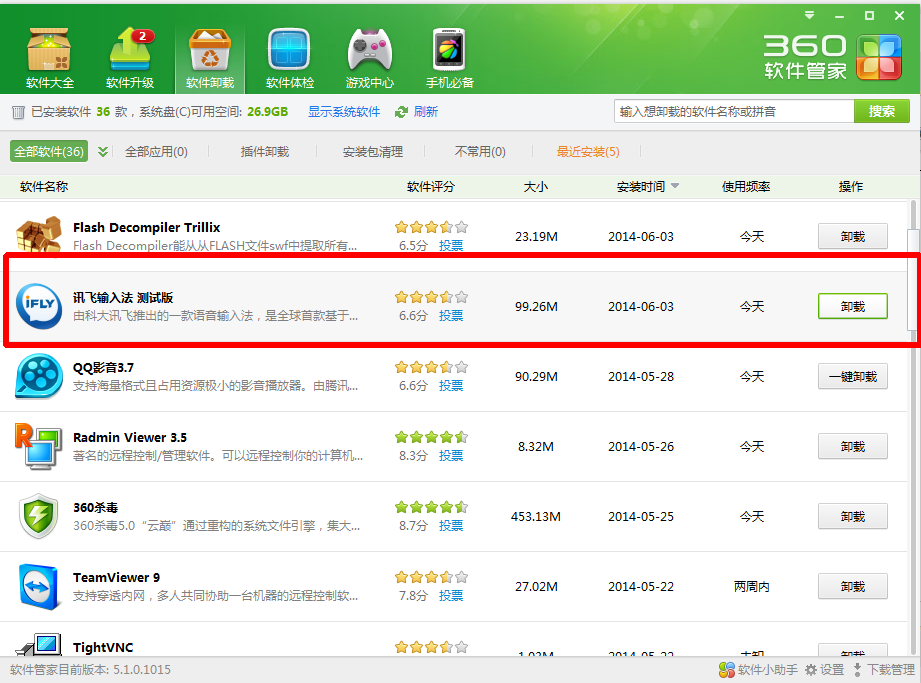Image resolution: width=921 pixels, height=683 pixels.
Task: Open the title bar dropdown menu arrow
Action: tap(809, 15)
